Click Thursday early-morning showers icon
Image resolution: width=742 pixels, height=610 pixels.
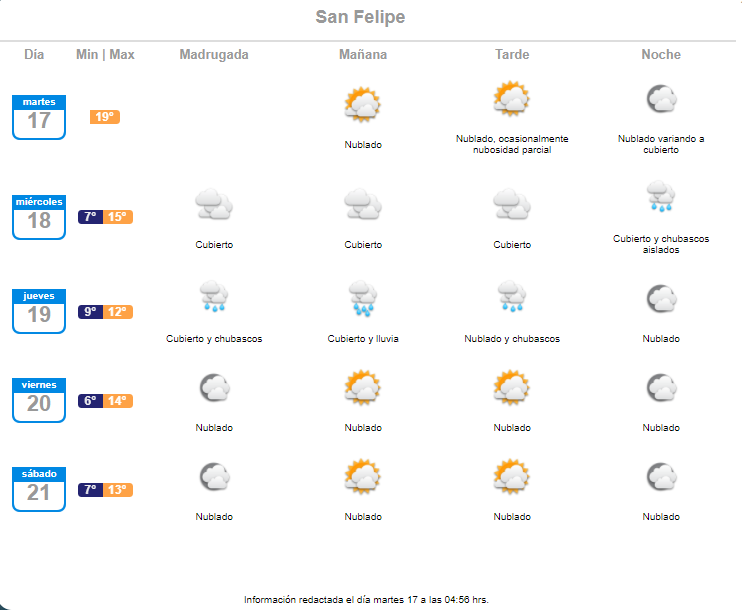(214, 299)
